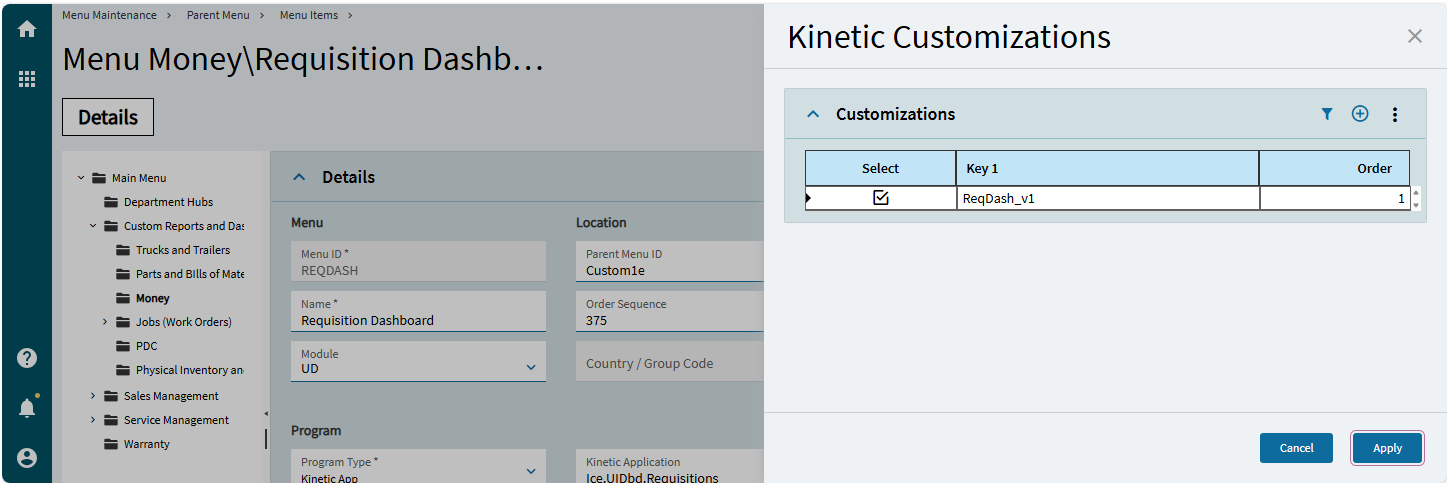Expand the Jobs (Work Orders) tree node
The width and height of the screenshot is (1449, 485).
[106, 322]
